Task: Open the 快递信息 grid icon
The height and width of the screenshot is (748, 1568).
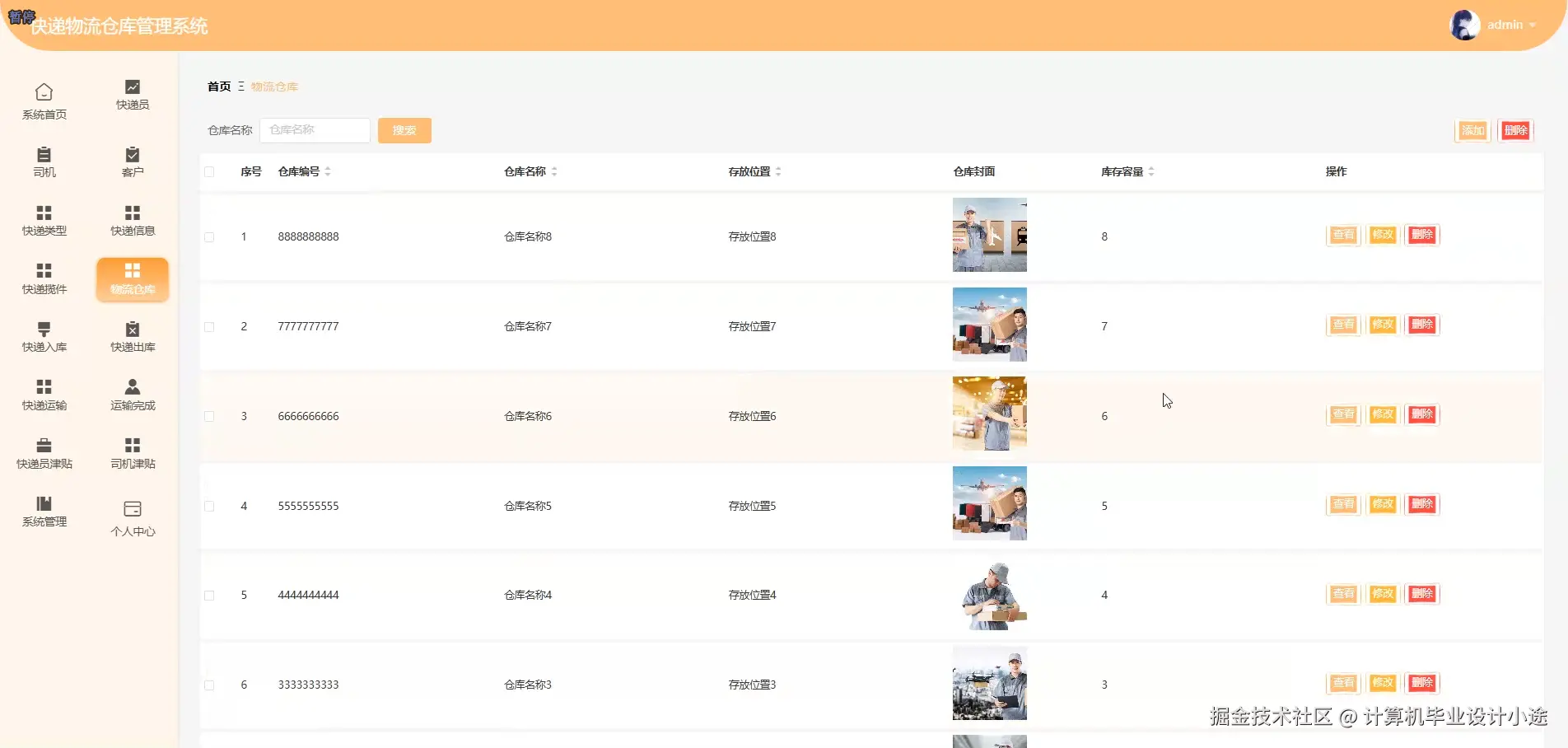Action: point(133,213)
